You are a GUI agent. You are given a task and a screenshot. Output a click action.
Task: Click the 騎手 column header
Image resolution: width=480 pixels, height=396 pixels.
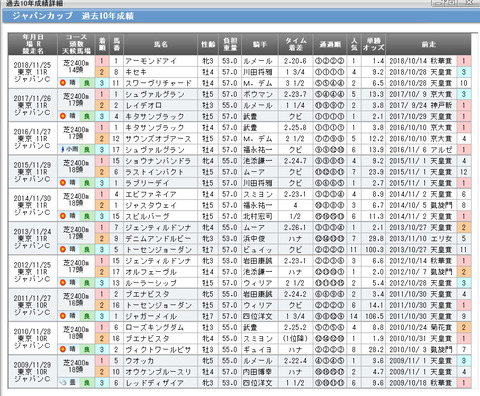pos(260,44)
